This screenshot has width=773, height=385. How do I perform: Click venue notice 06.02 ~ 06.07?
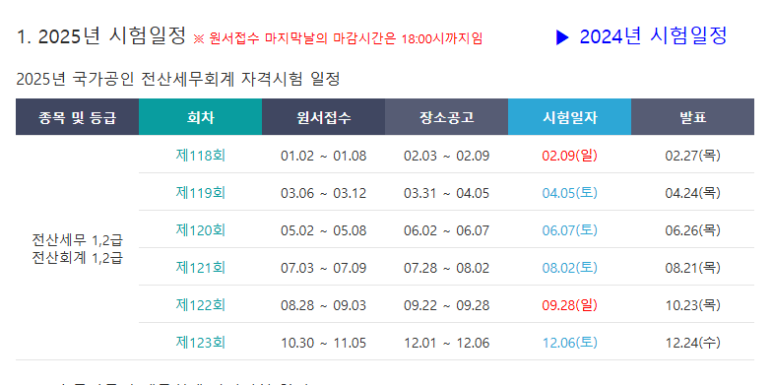coord(447,231)
